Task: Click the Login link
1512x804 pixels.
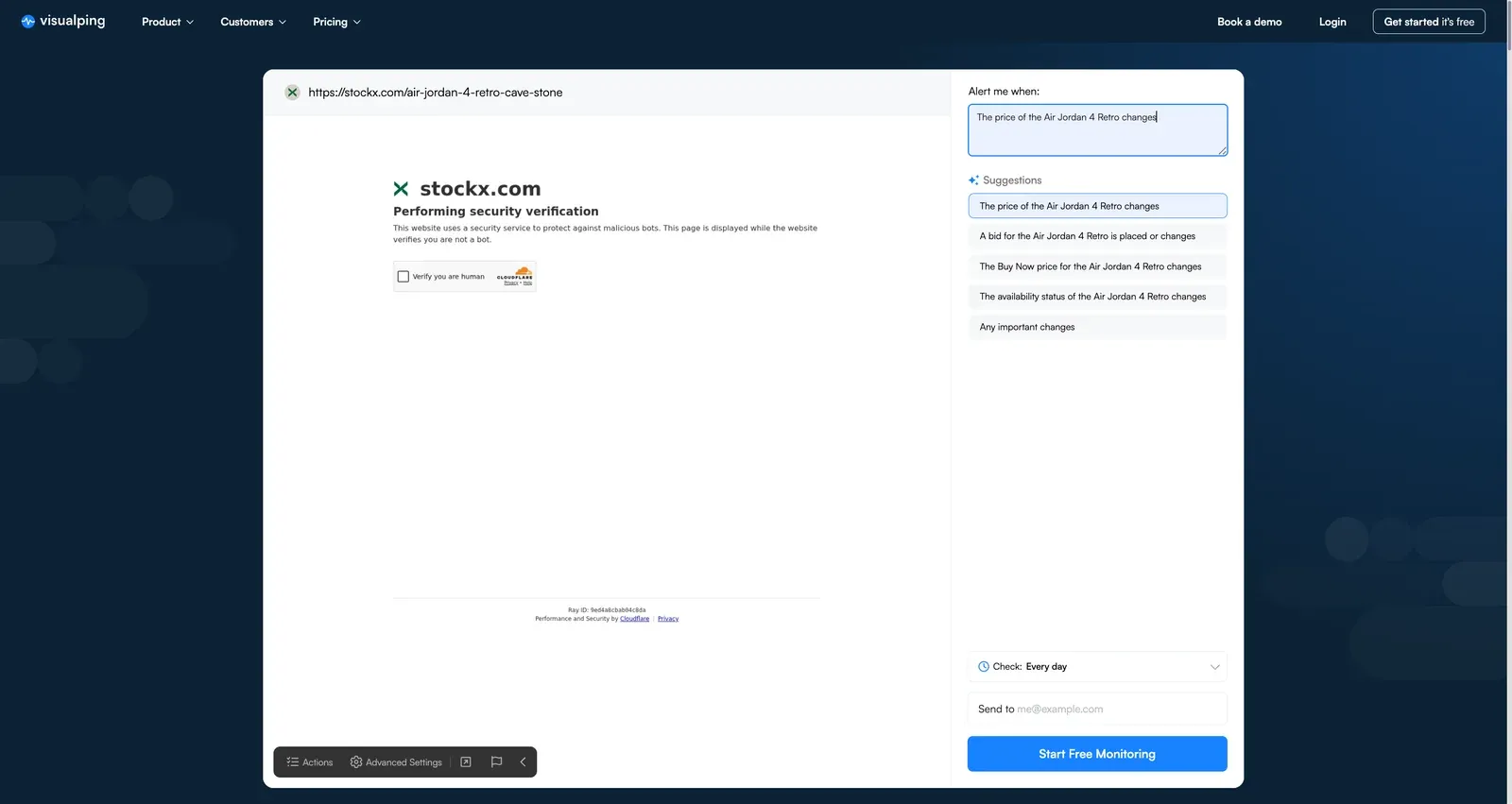Action: [1332, 22]
